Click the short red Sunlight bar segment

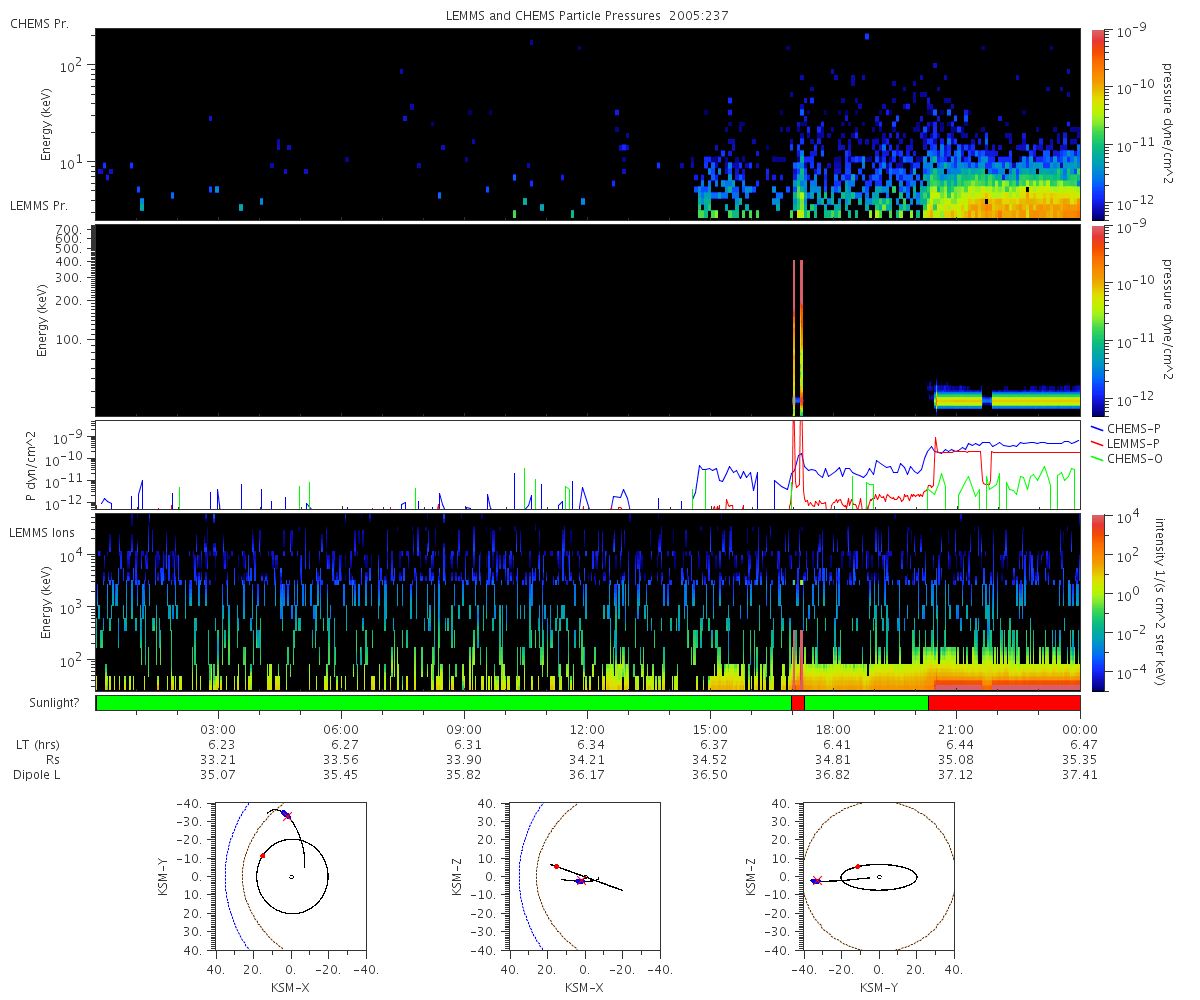797,703
